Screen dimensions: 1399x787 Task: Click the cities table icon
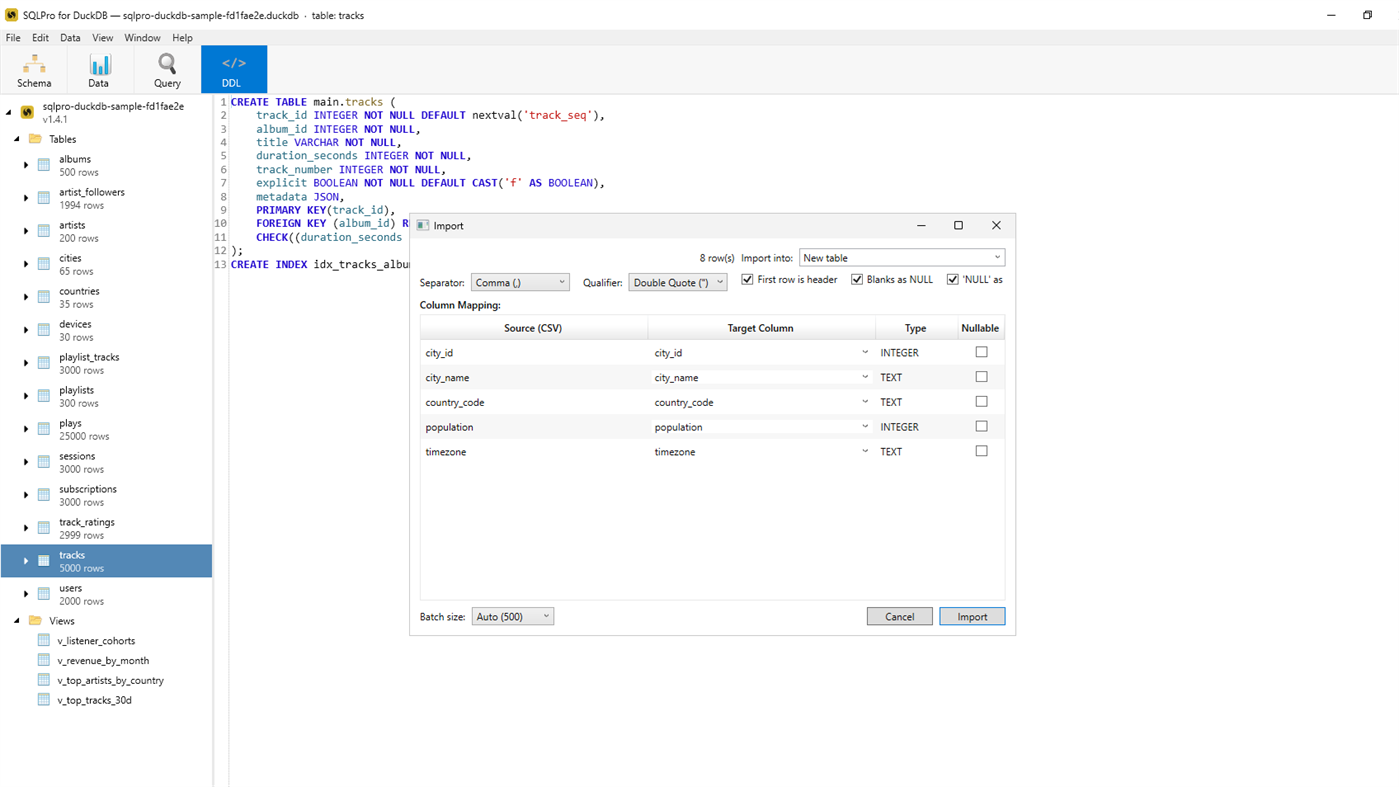click(44, 264)
